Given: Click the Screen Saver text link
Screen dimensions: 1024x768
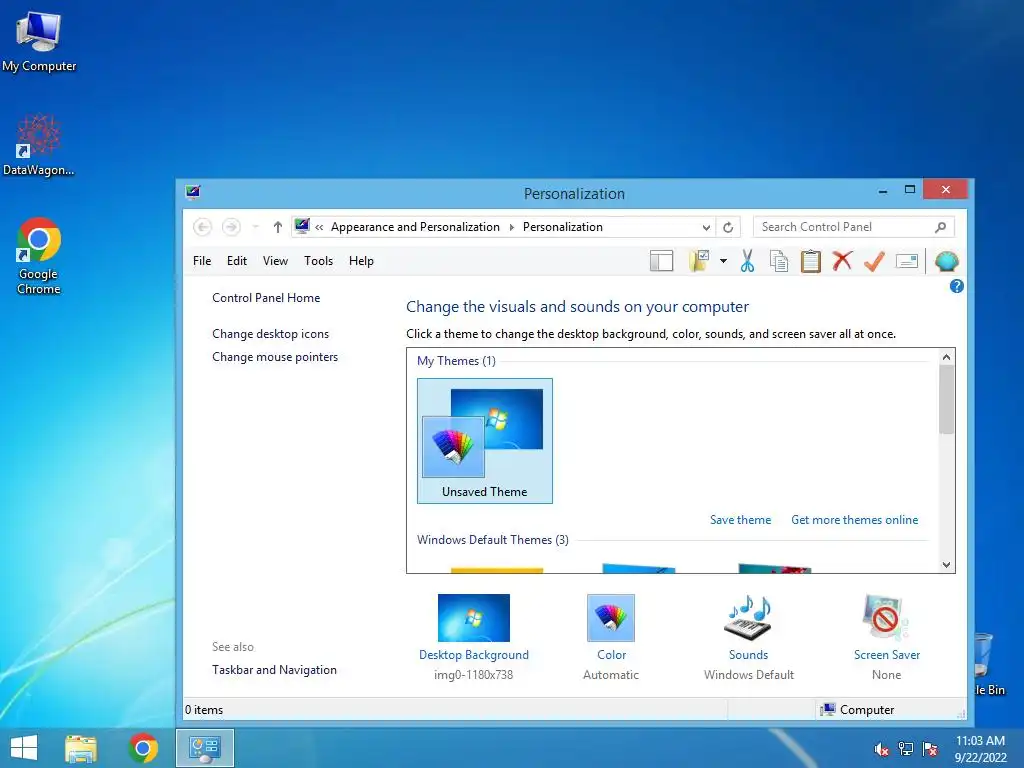Looking at the screenshot, I should tap(886, 655).
